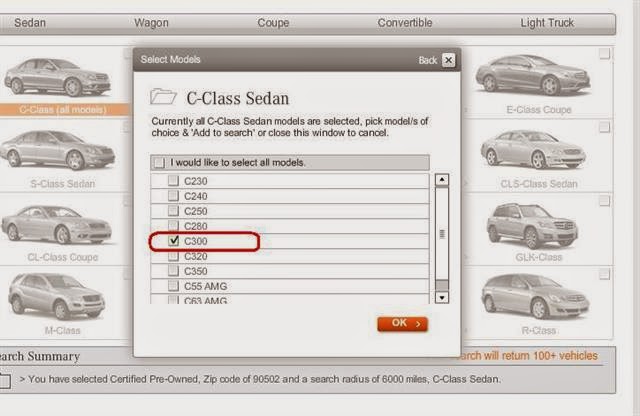The height and width of the screenshot is (416, 640).
Task: Check the C320 model checkbox
Action: click(173, 256)
